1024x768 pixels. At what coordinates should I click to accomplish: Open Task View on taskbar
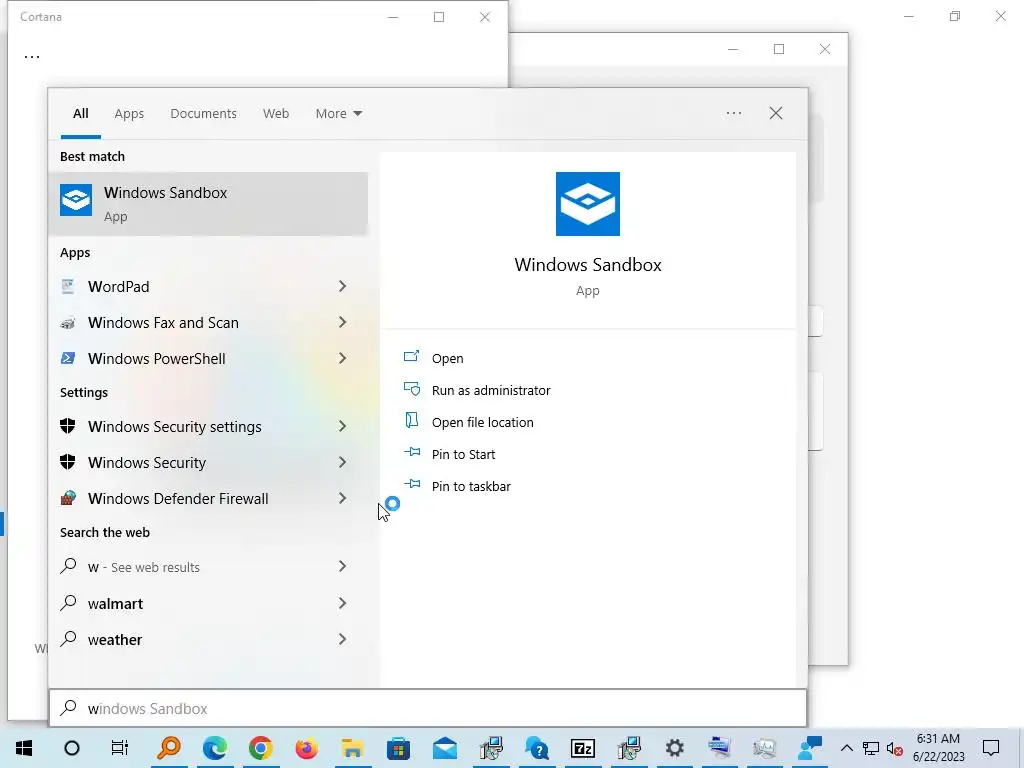click(x=120, y=748)
